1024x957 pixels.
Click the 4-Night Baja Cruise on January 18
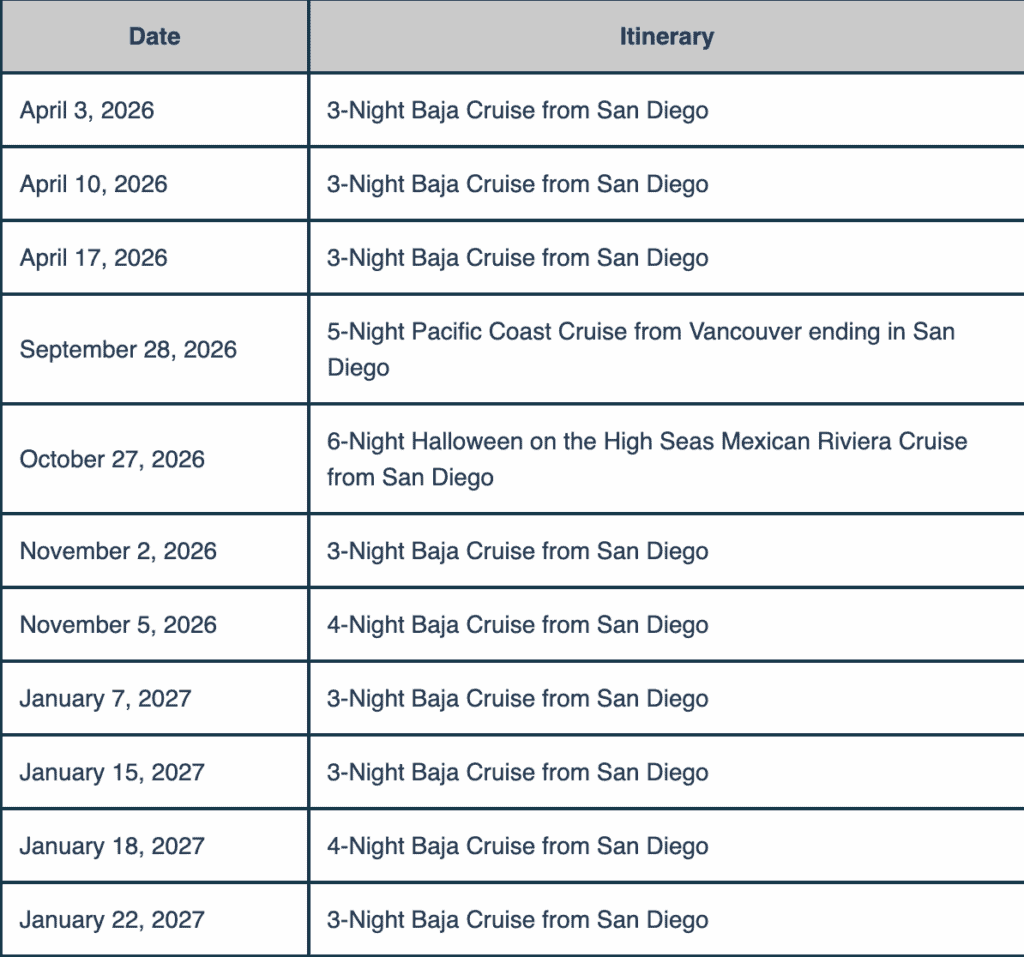pyautogui.click(x=517, y=846)
